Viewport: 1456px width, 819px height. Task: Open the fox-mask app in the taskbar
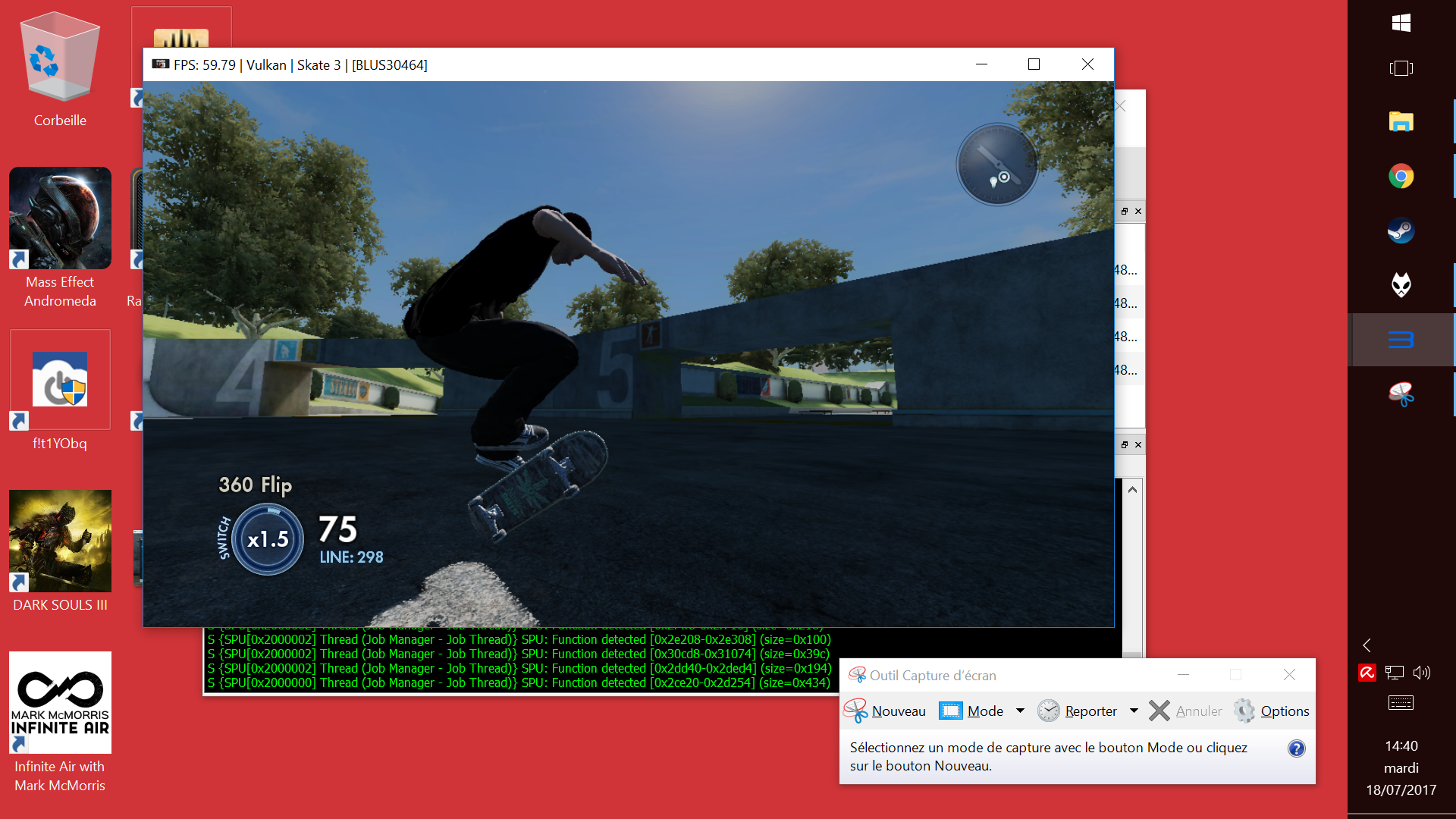tap(1401, 285)
